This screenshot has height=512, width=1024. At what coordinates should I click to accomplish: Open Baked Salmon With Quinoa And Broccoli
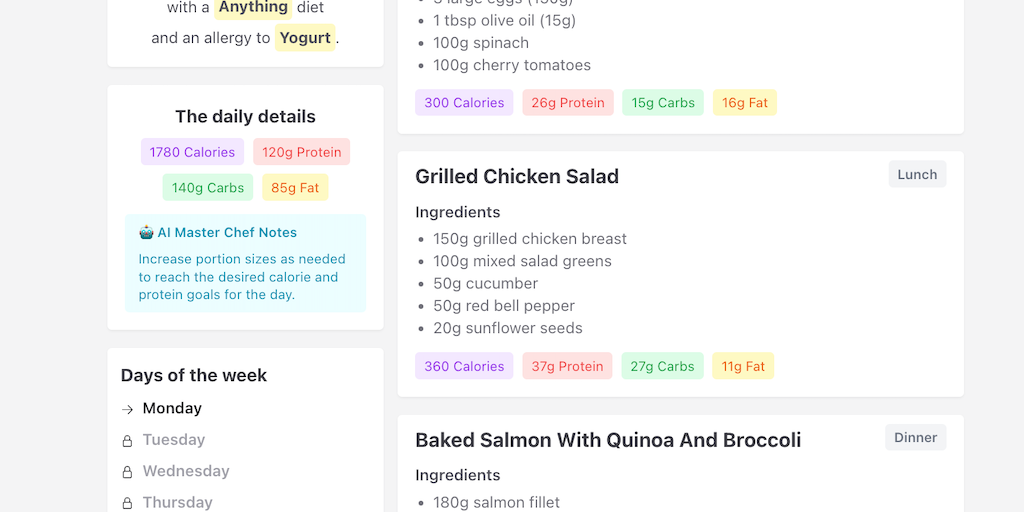tap(608, 440)
